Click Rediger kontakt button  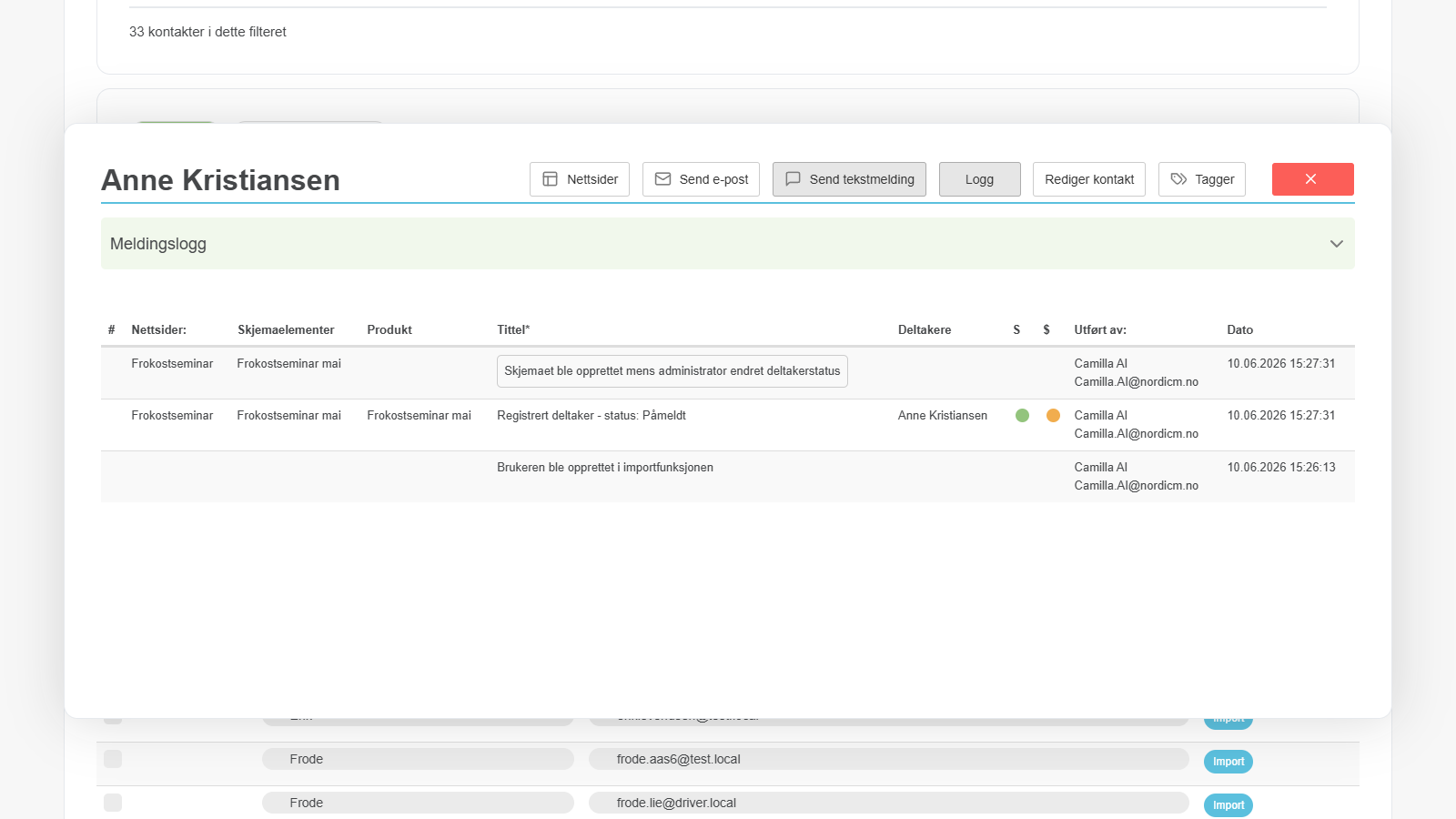click(x=1089, y=179)
